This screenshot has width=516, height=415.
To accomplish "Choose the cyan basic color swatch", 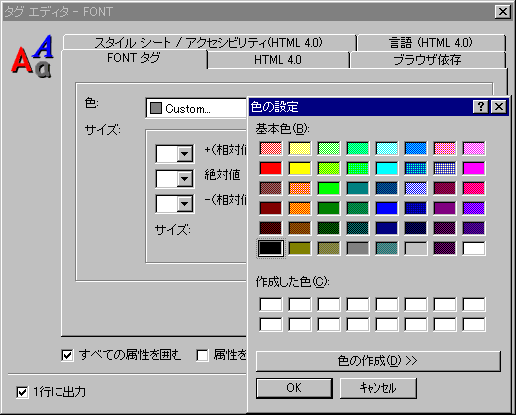I will point(387,168).
